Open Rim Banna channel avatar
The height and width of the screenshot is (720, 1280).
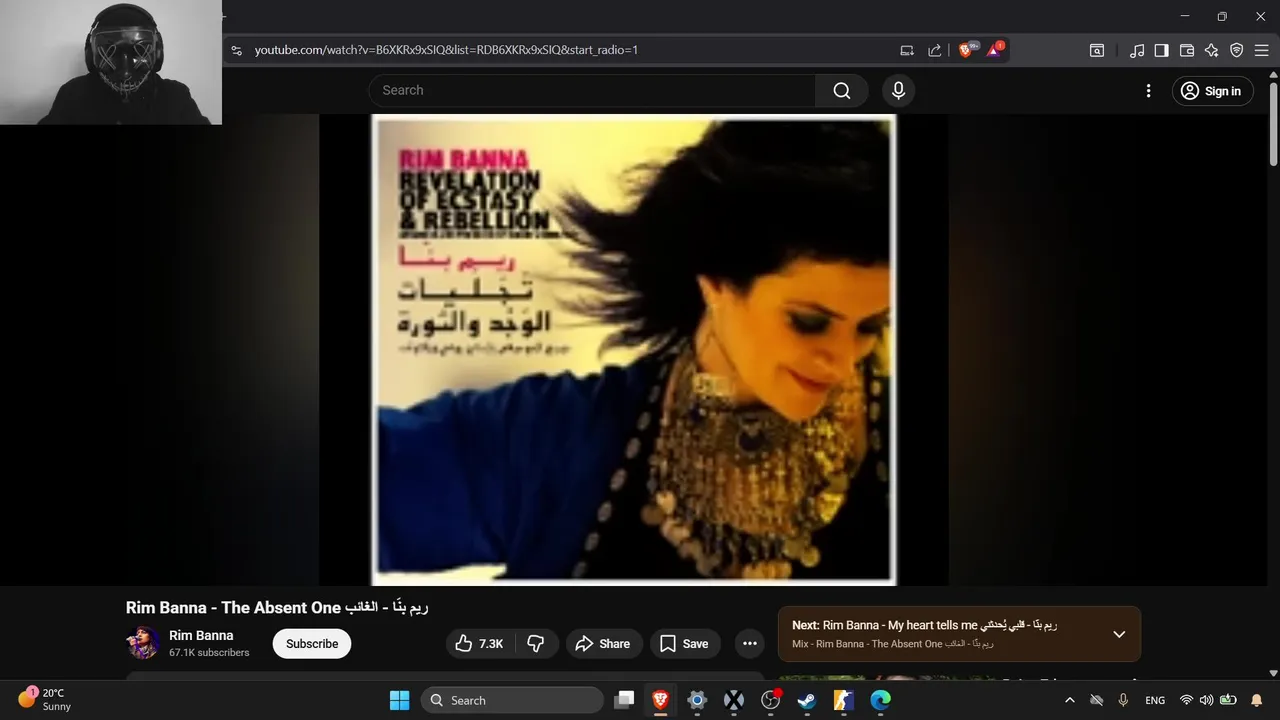[143, 643]
